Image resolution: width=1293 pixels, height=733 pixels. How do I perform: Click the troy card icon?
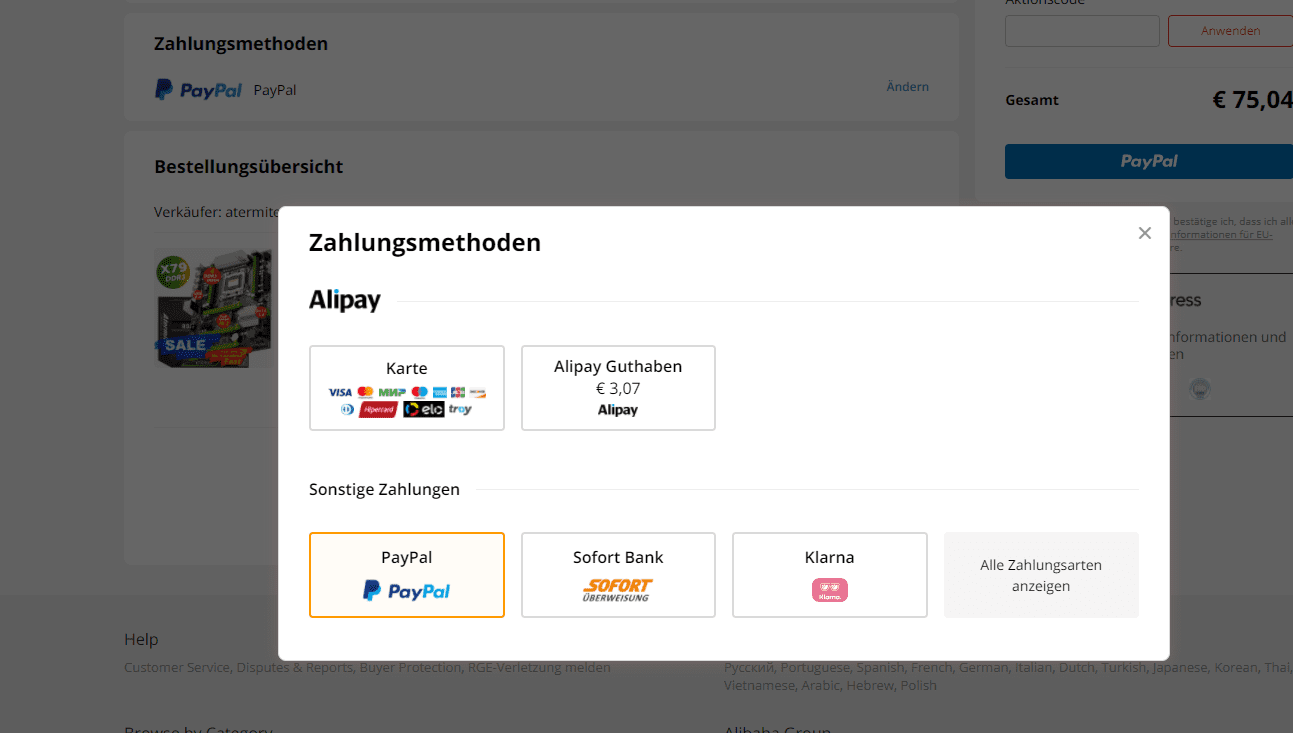pyautogui.click(x=460, y=409)
